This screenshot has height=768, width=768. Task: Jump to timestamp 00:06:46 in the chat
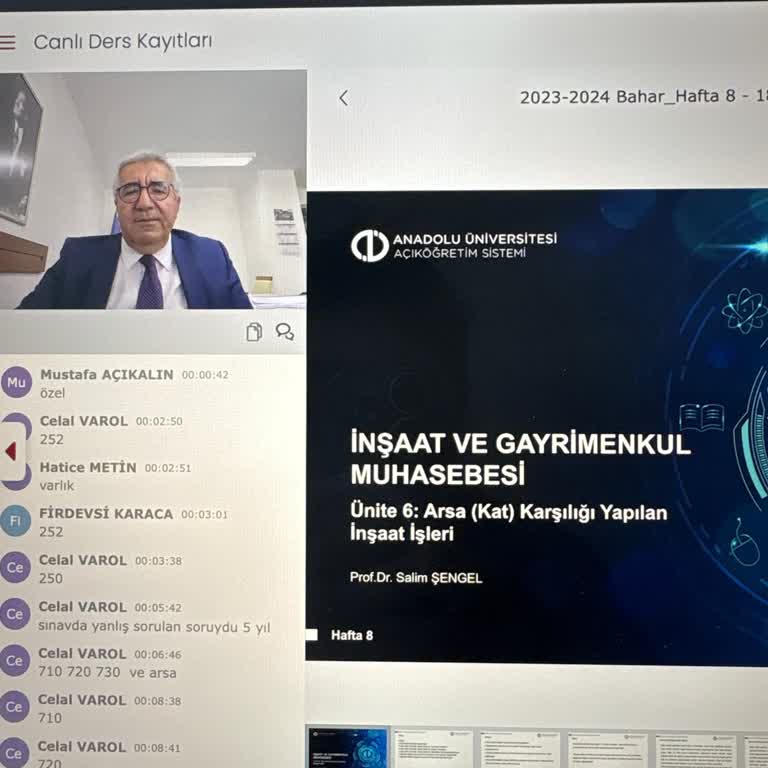coord(158,654)
